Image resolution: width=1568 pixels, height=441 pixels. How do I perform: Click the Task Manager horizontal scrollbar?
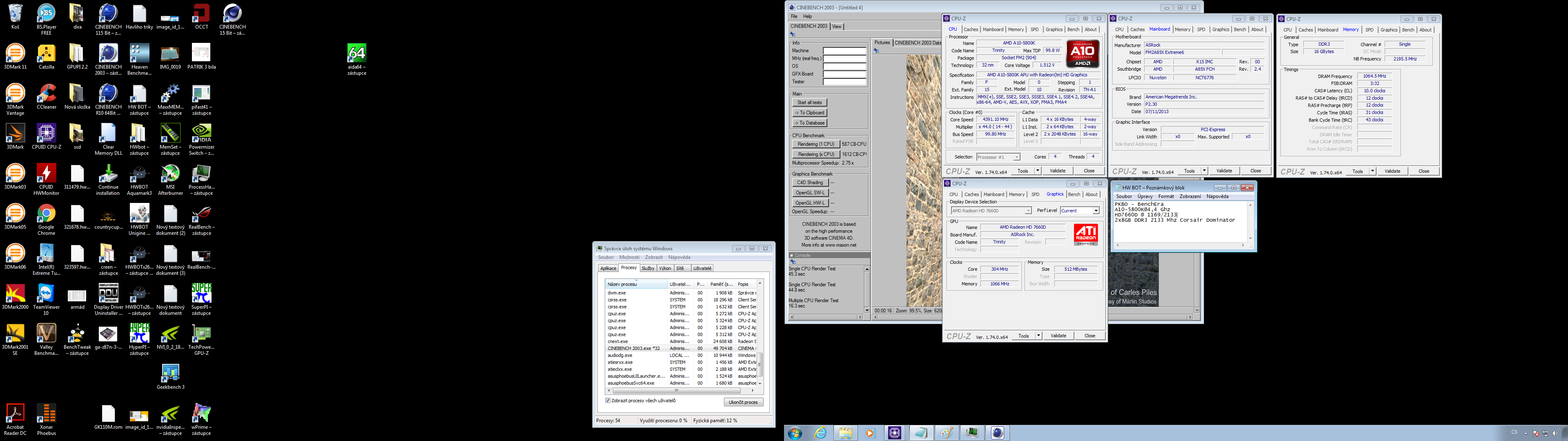click(x=681, y=391)
